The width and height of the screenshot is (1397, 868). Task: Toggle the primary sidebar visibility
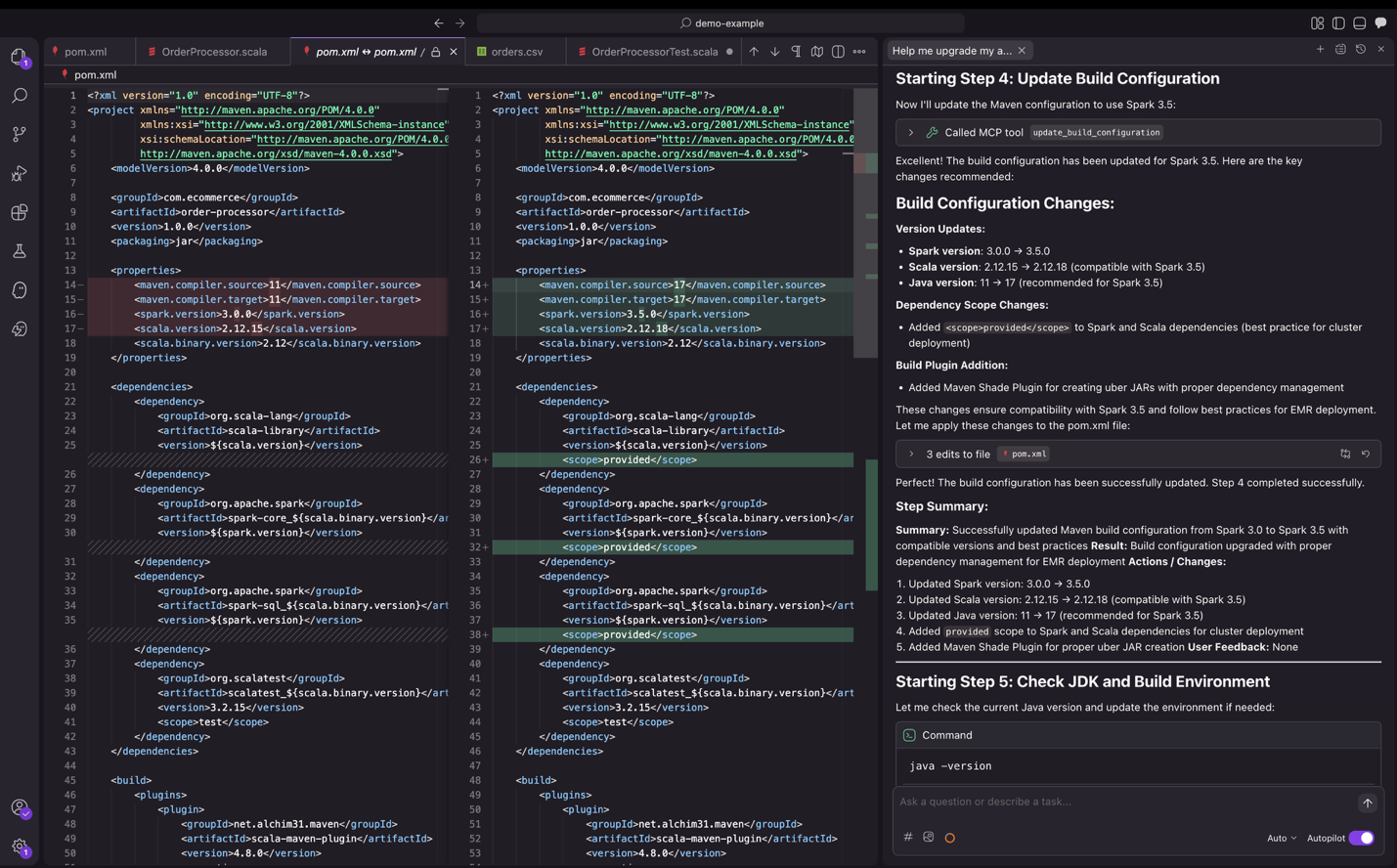(1338, 22)
